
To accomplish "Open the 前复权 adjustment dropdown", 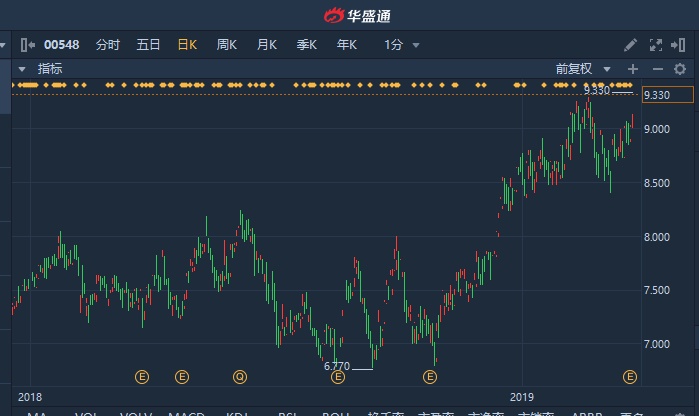I will tap(581, 69).
